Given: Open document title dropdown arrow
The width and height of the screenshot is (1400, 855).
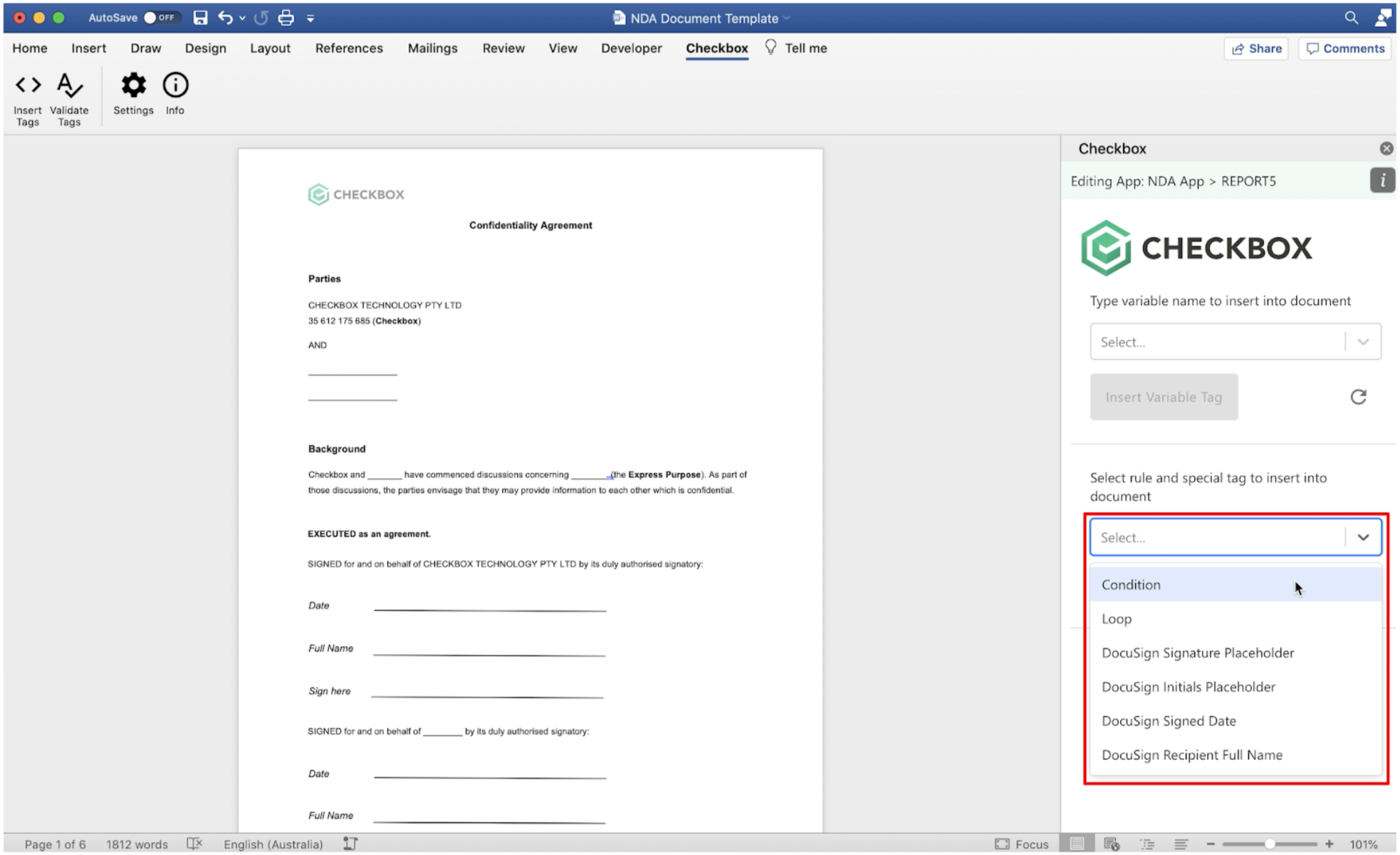Looking at the screenshot, I should [x=786, y=19].
